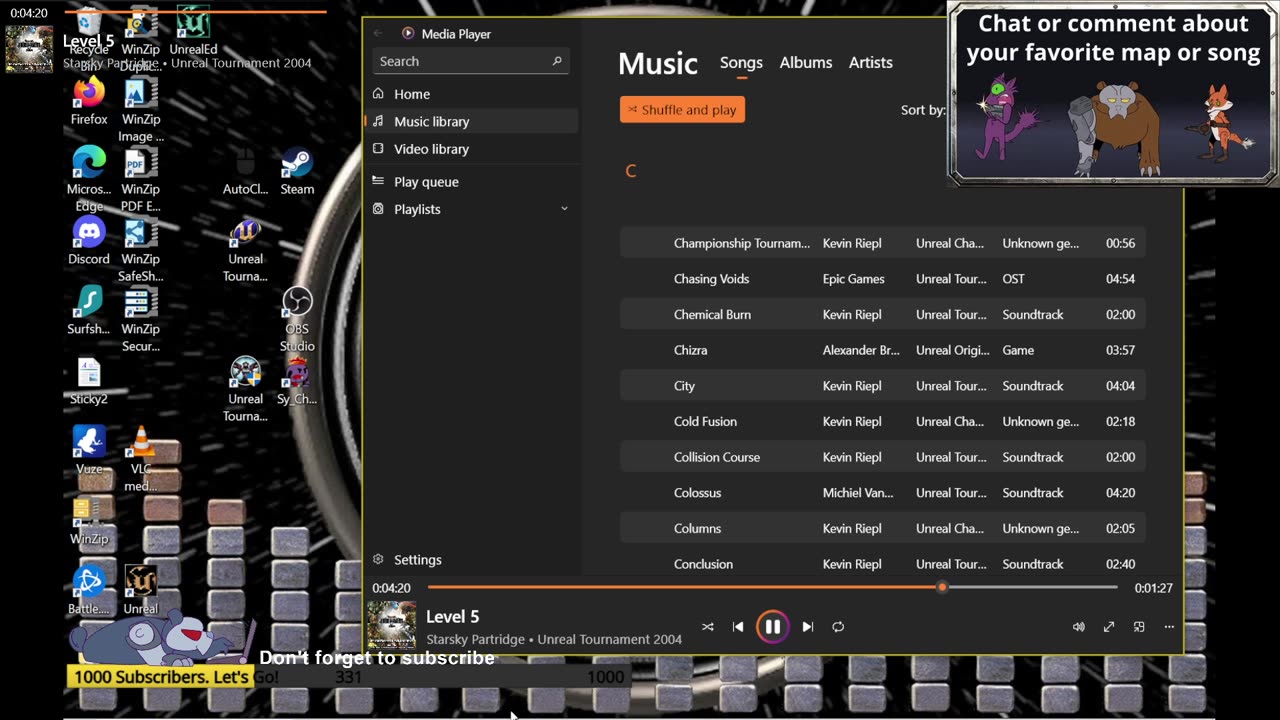The width and height of the screenshot is (1280, 720).
Task: Open UnrealEd desktop icon
Action: point(193,32)
